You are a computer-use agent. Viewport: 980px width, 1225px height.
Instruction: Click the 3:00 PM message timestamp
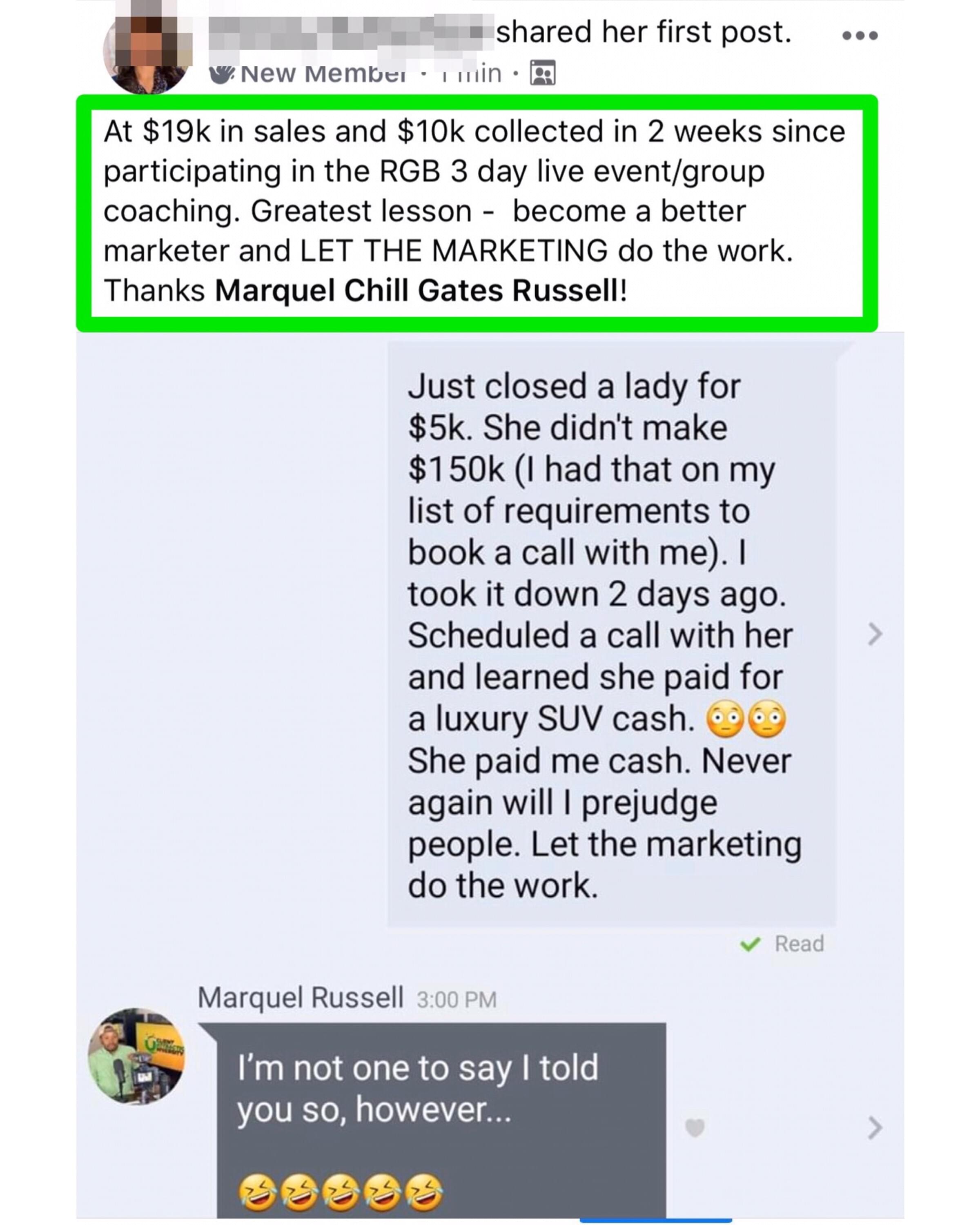pyautogui.click(x=456, y=1000)
